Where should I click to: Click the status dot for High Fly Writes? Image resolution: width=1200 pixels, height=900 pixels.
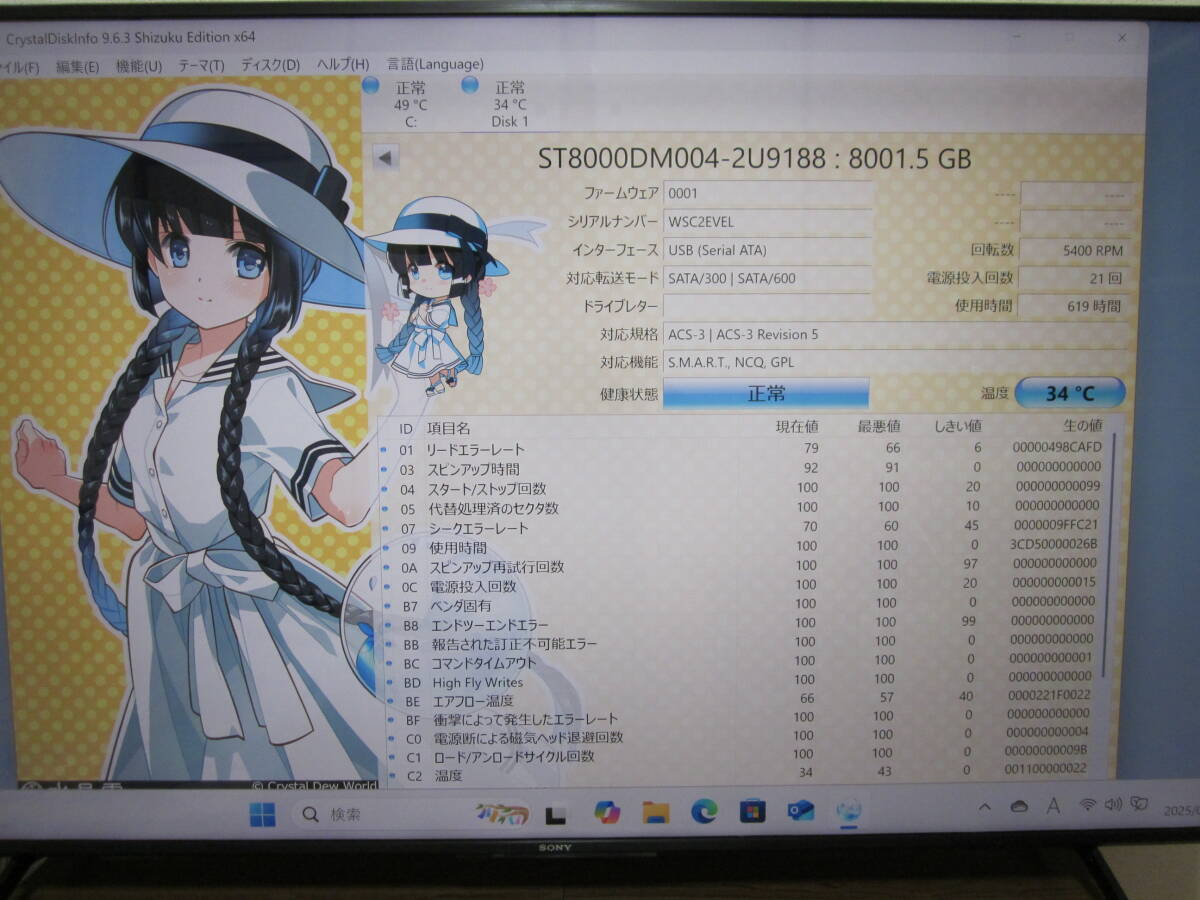pos(390,682)
